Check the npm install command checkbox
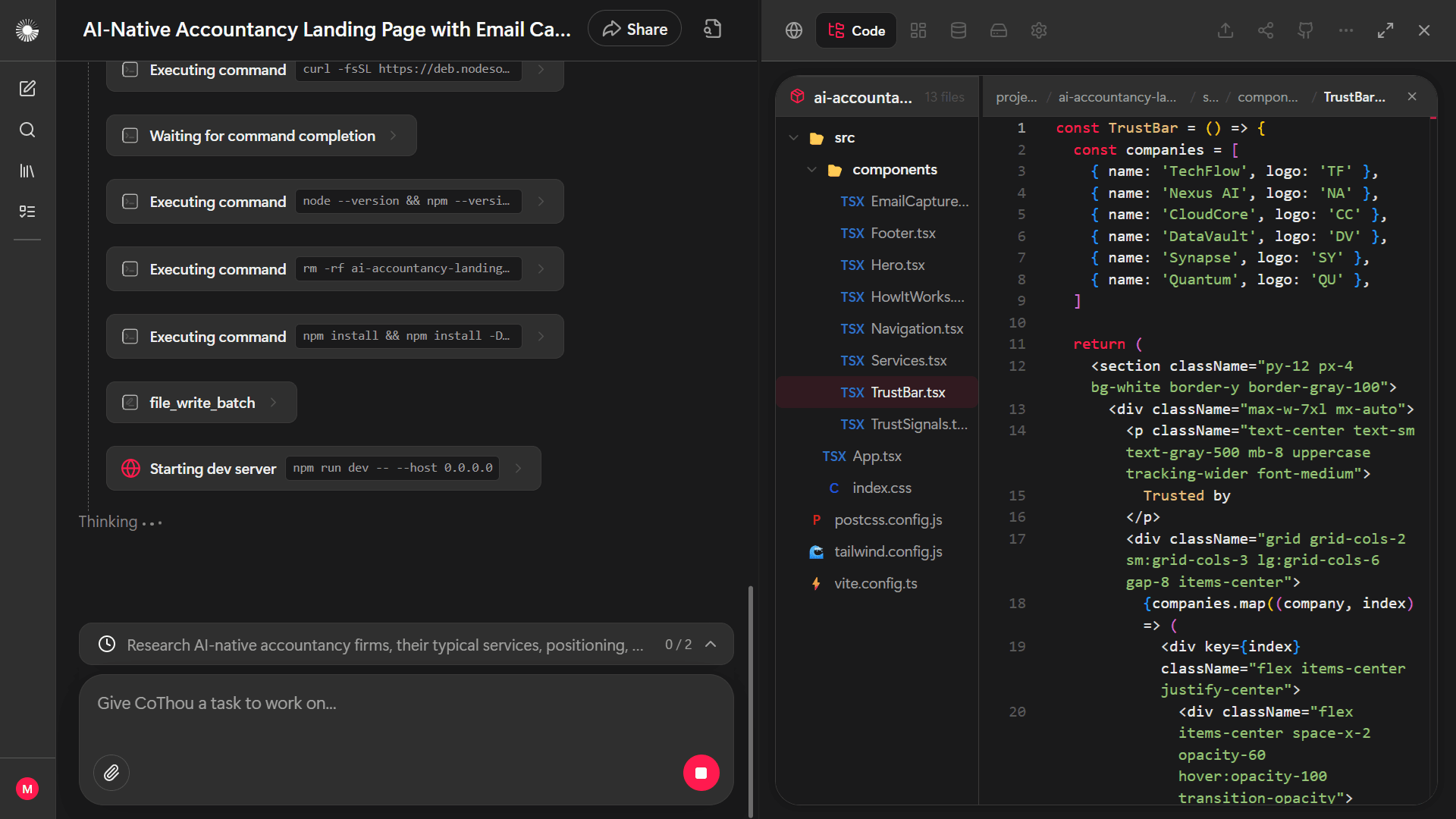1456x819 pixels. (130, 336)
